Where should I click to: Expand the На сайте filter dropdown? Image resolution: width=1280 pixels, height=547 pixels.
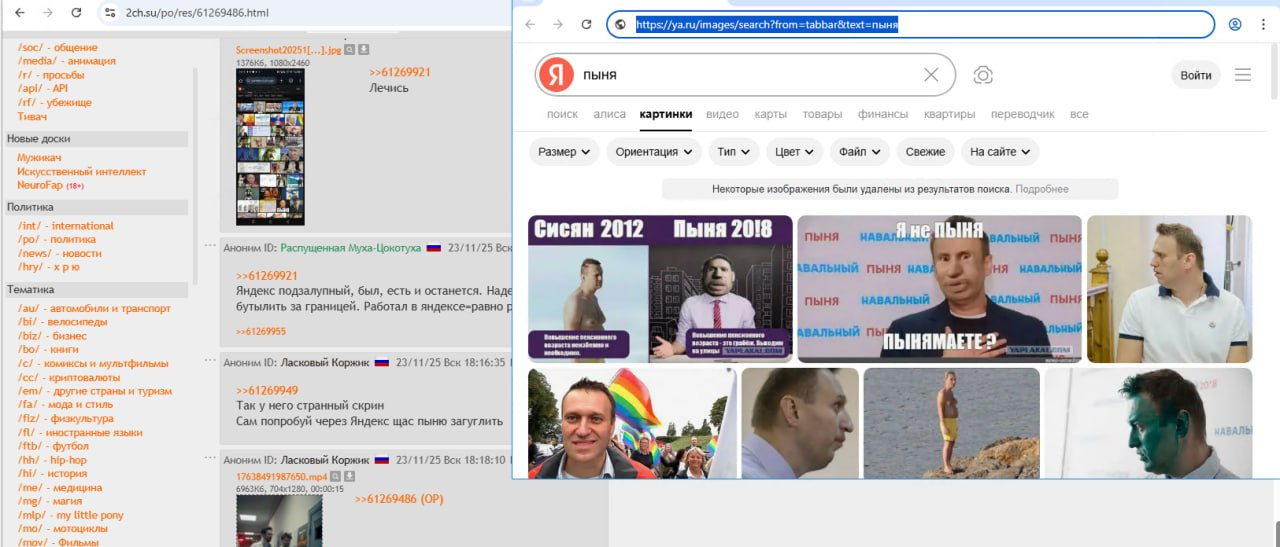click(1000, 152)
